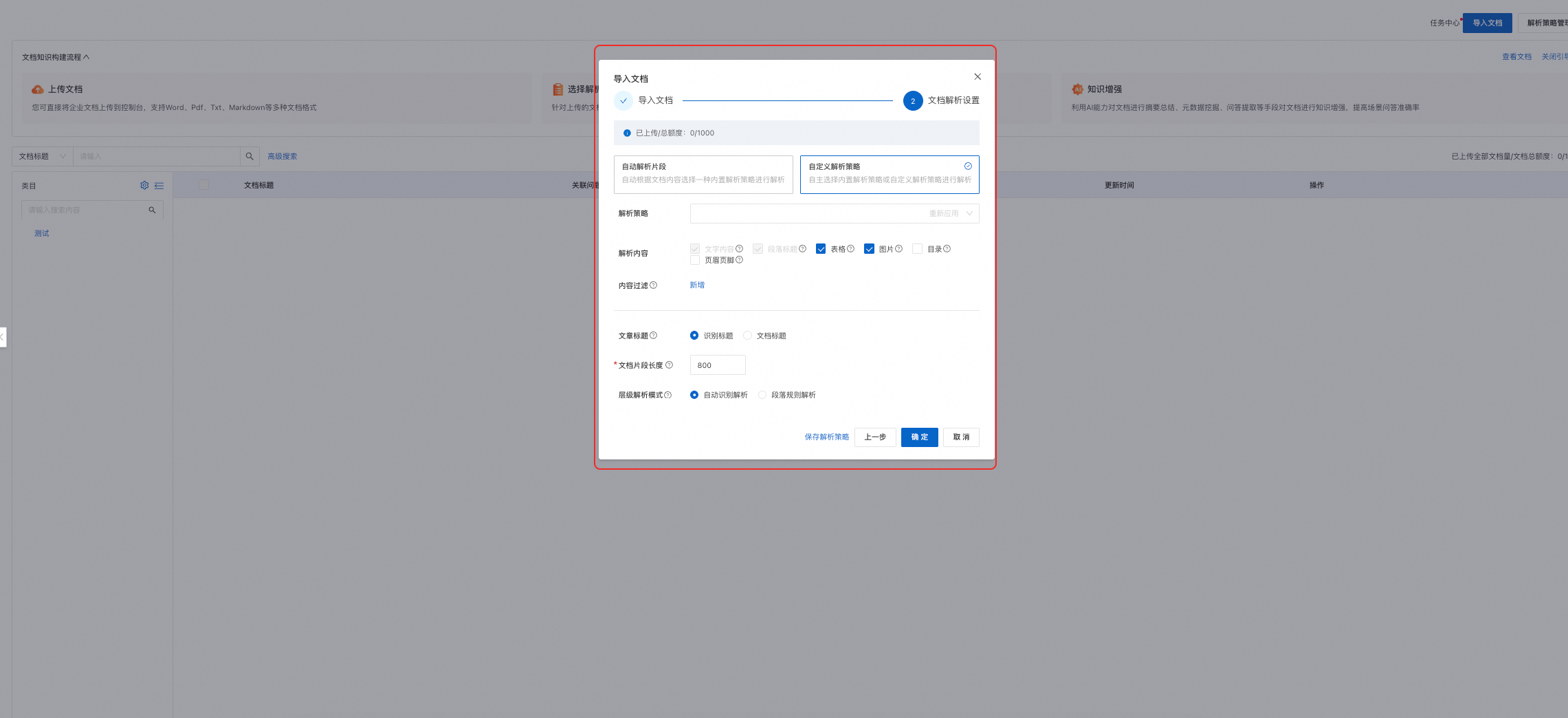The width and height of the screenshot is (1568, 718).
Task: Click the 上一步 button
Action: pyautogui.click(x=875, y=437)
